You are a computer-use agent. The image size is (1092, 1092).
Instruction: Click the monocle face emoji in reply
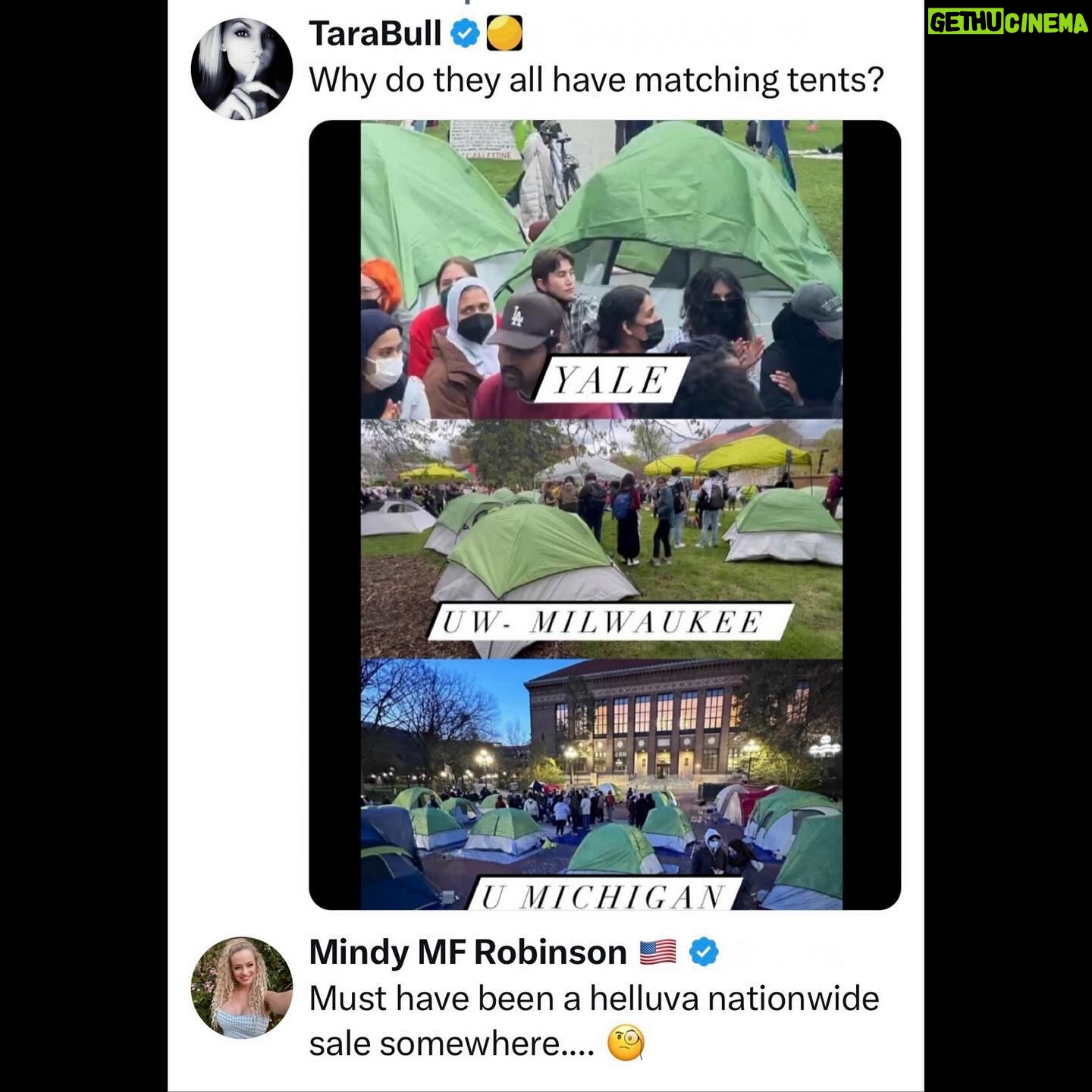(x=626, y=1044)
